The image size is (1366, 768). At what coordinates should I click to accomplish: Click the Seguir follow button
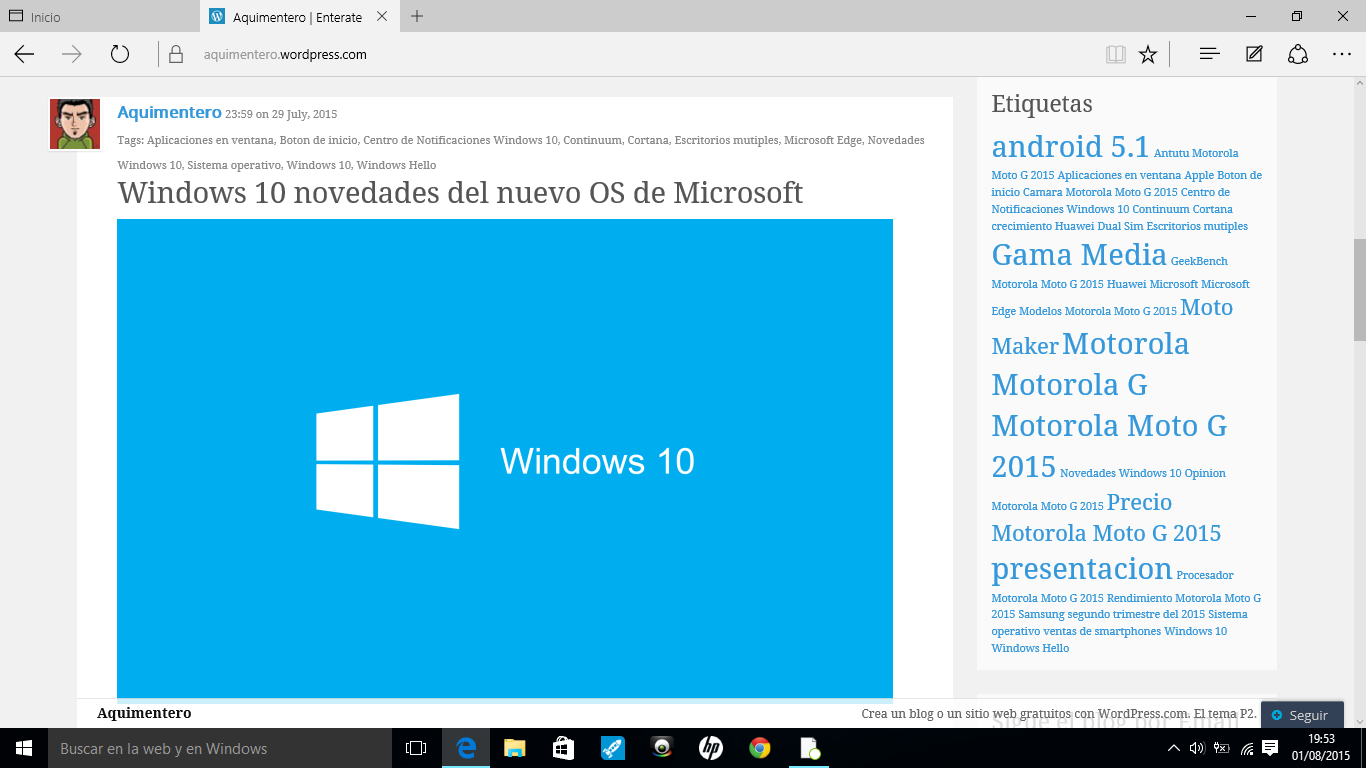(1301, 715)
